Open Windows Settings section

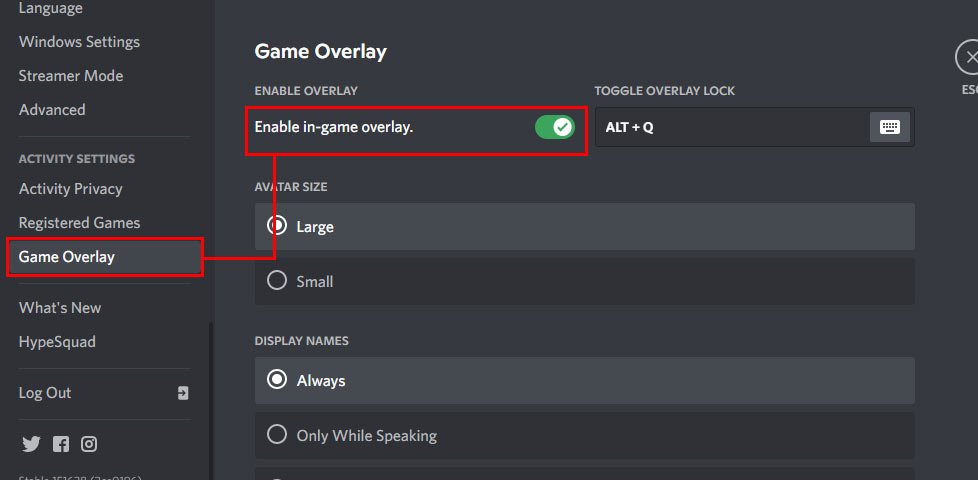79,42
